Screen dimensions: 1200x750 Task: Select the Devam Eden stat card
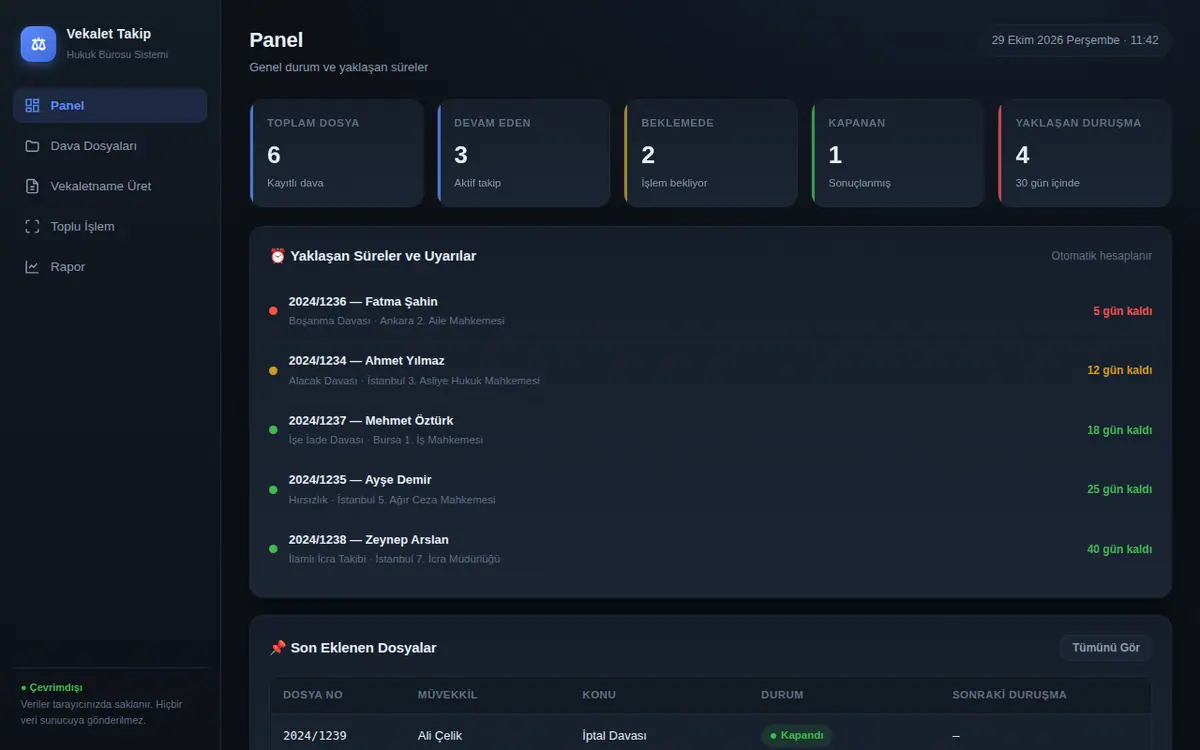pyautogui.click(x=524, y=153)
